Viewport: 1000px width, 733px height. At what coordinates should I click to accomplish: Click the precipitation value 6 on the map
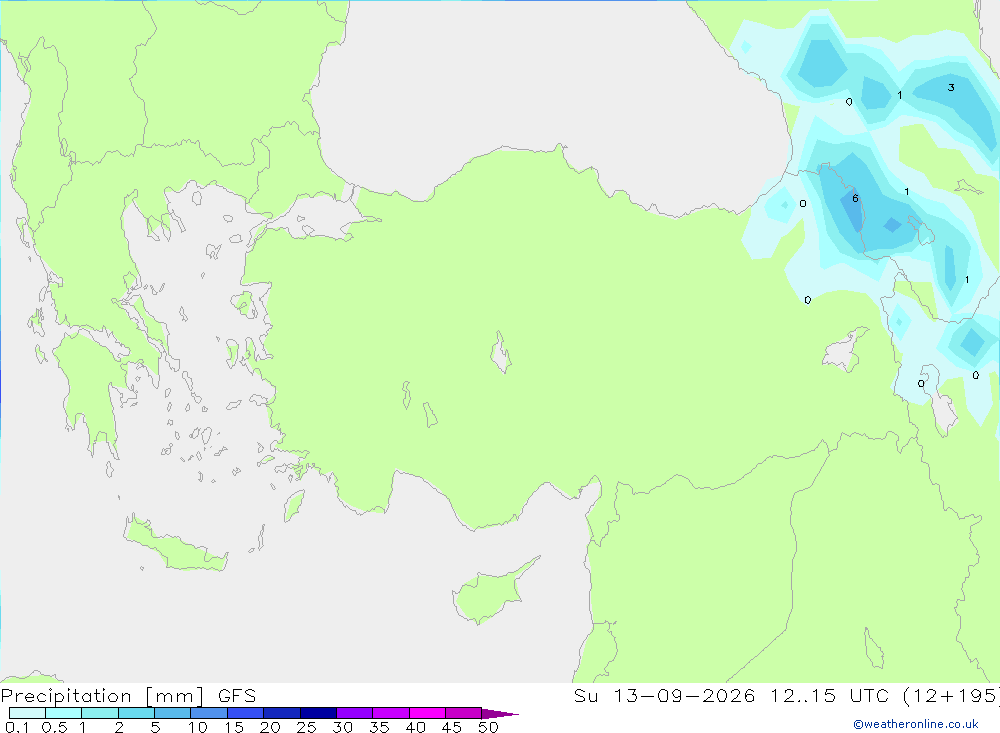pyautogui.click(x=855, y=198)
